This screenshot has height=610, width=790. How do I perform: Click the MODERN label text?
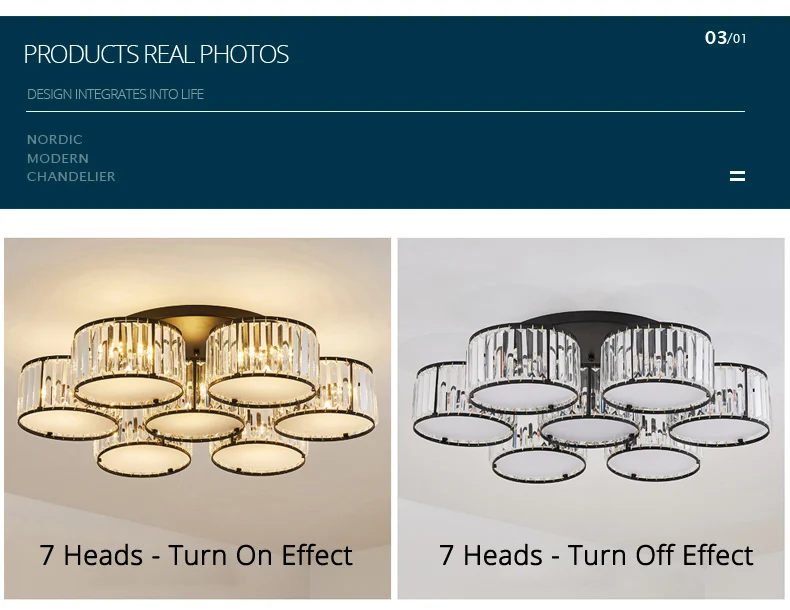[58, 158]
